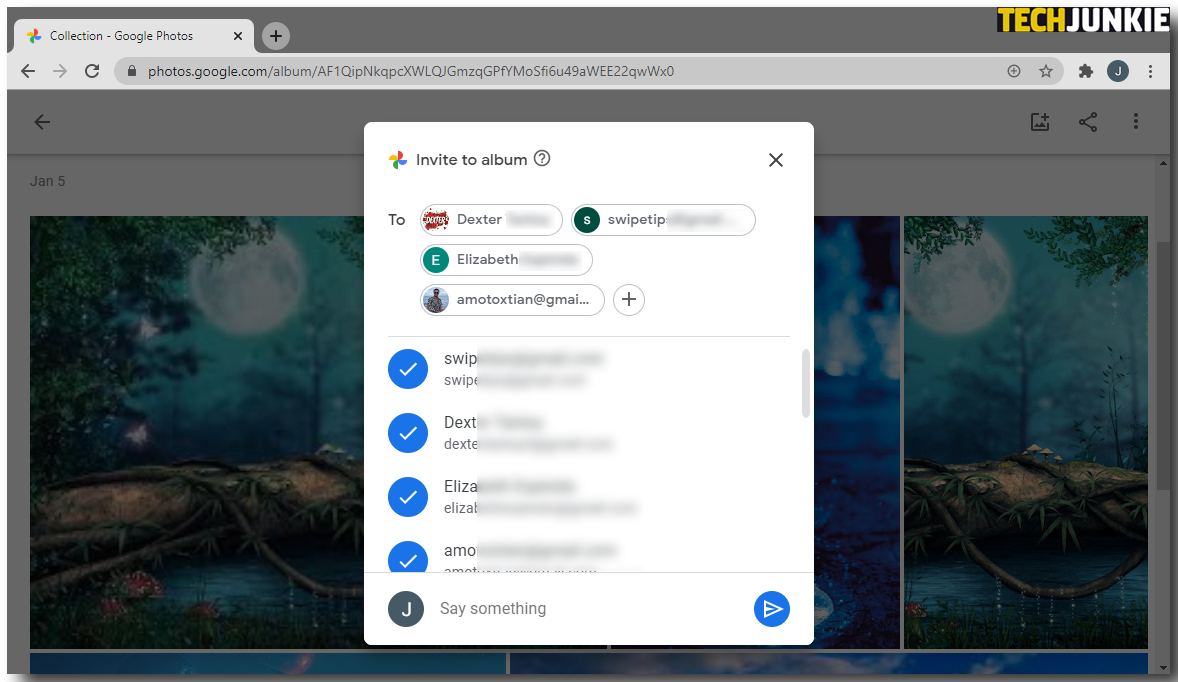Image resolution: width=1178 pixels, height=682 pixels.
Task: Deselect the Dexter contact in the list
Action: 407,433
